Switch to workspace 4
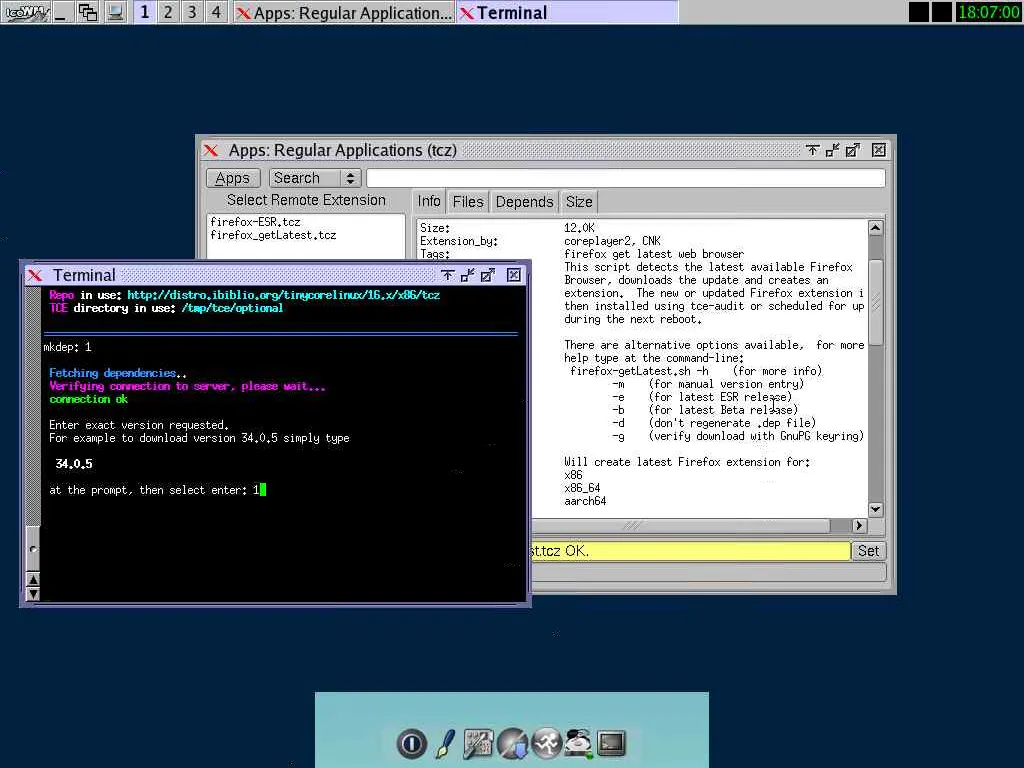This screenshot has width=1024, height=768. pos(216,12)
